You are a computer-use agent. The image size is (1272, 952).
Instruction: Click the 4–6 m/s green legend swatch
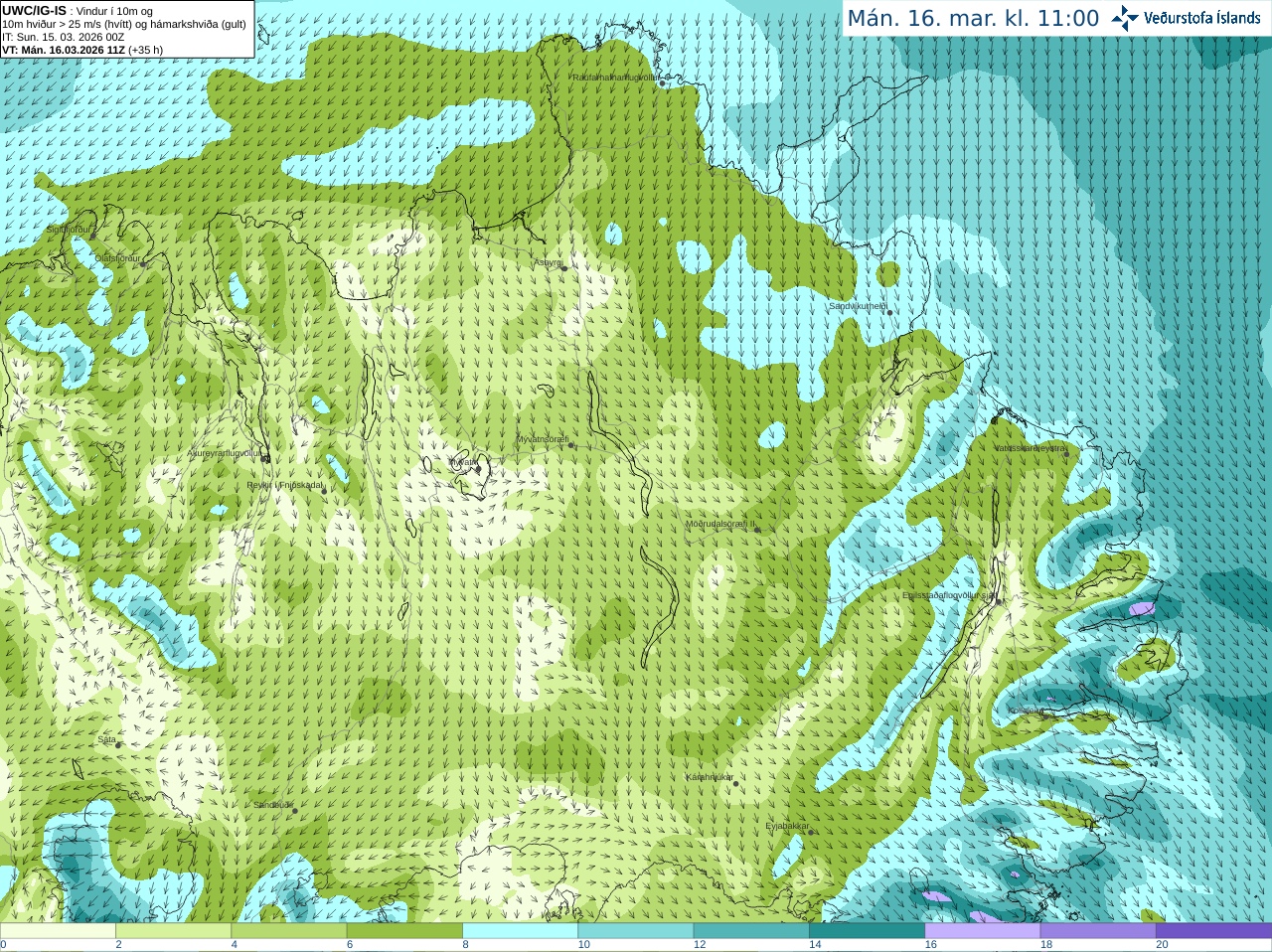coord(289,931)
